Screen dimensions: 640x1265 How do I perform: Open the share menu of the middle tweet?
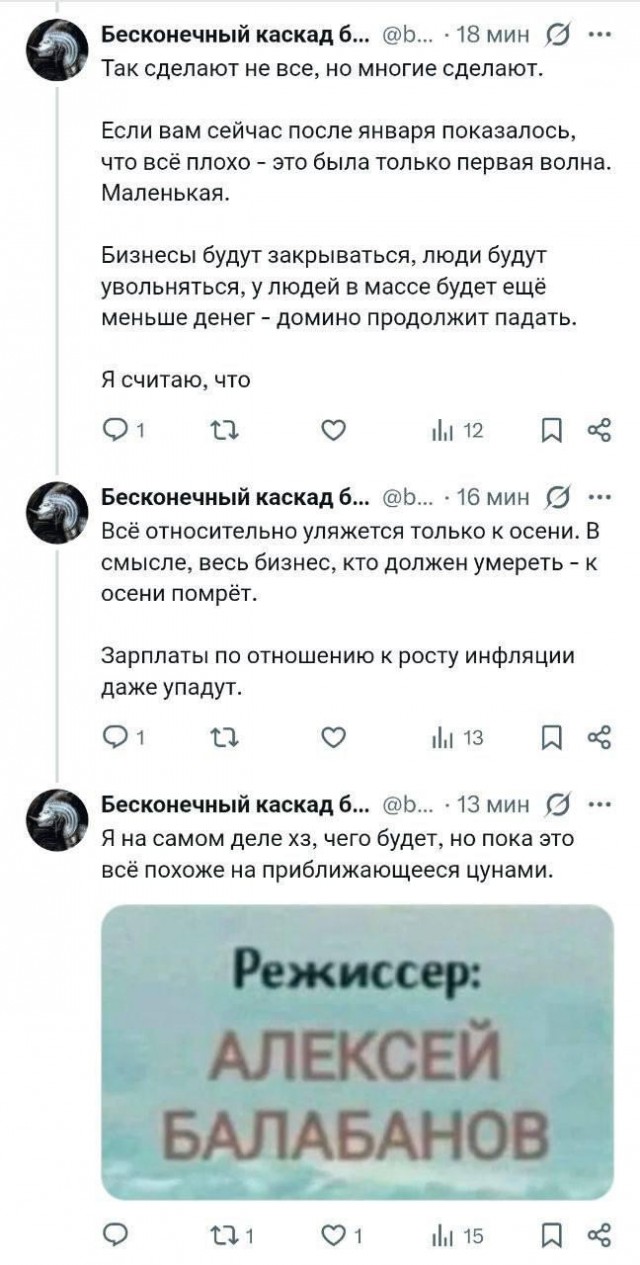(x=599, y=737)
